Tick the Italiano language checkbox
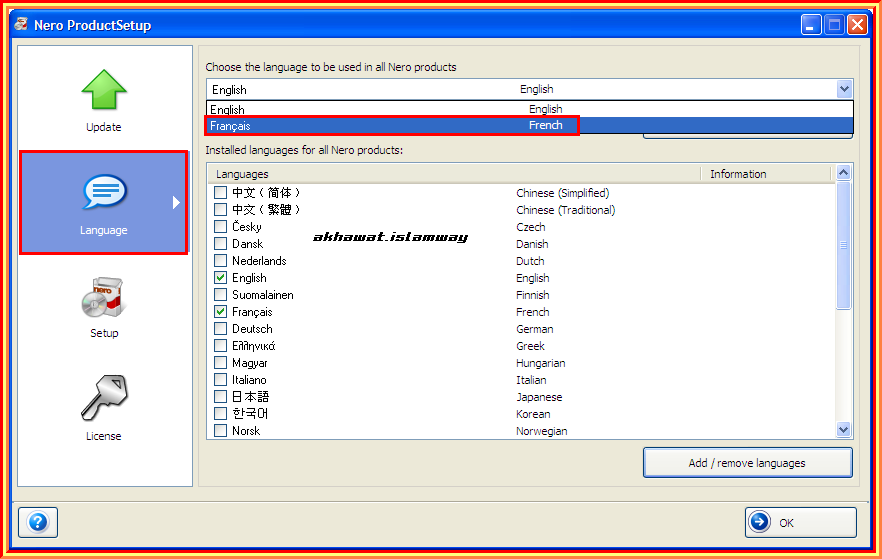The image size is (882, 559). pyautogui.click(x=220, y=380)
